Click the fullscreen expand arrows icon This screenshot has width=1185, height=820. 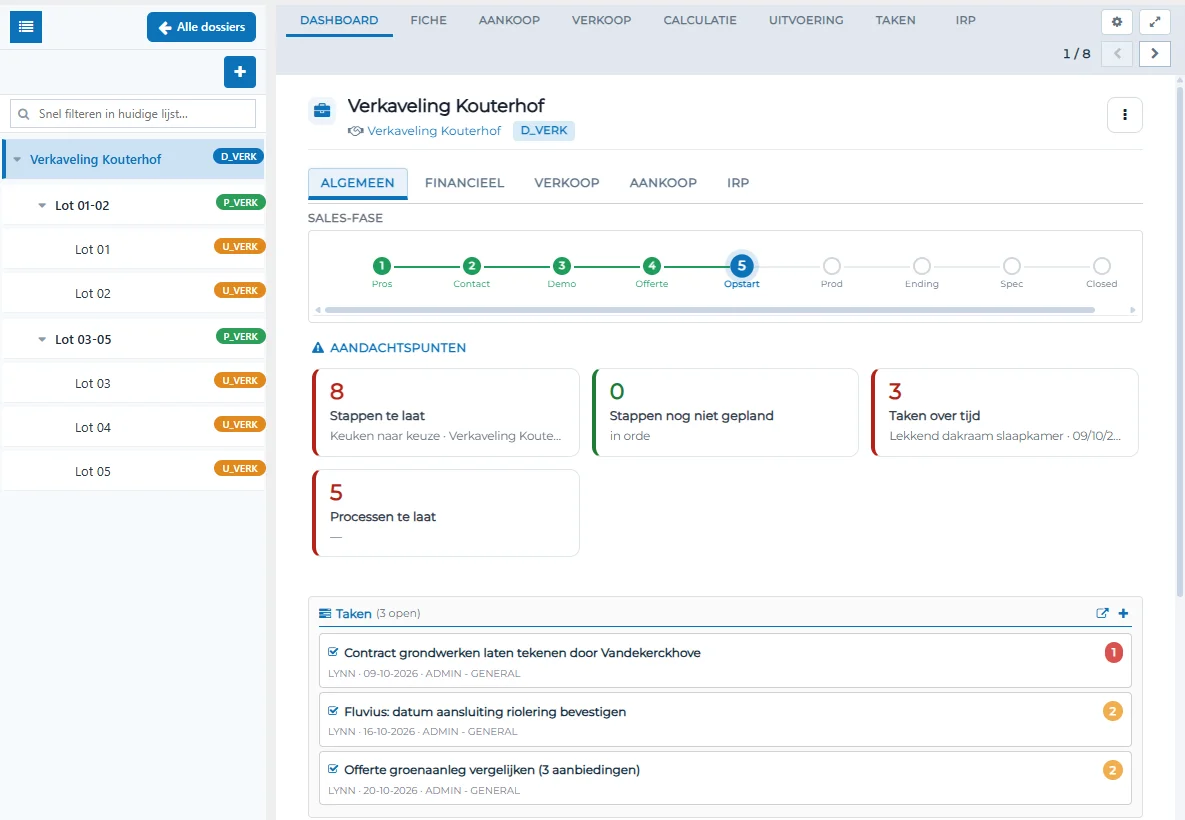point(1154,22)
